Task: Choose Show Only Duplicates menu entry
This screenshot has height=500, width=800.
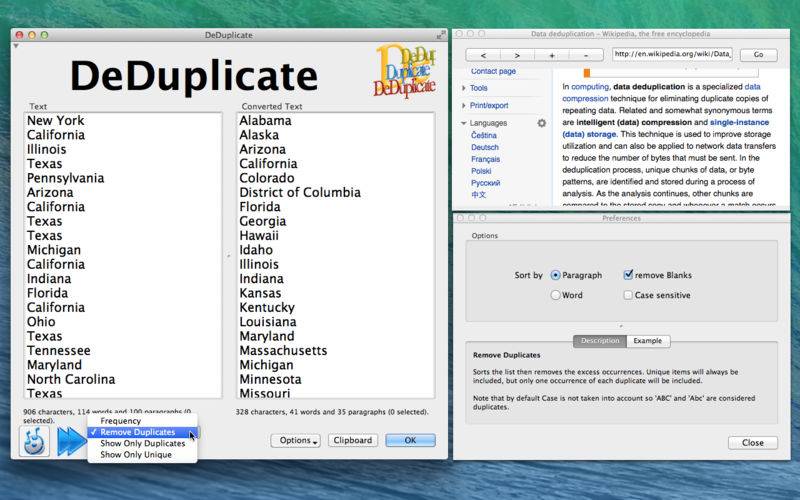Action: 142,443
